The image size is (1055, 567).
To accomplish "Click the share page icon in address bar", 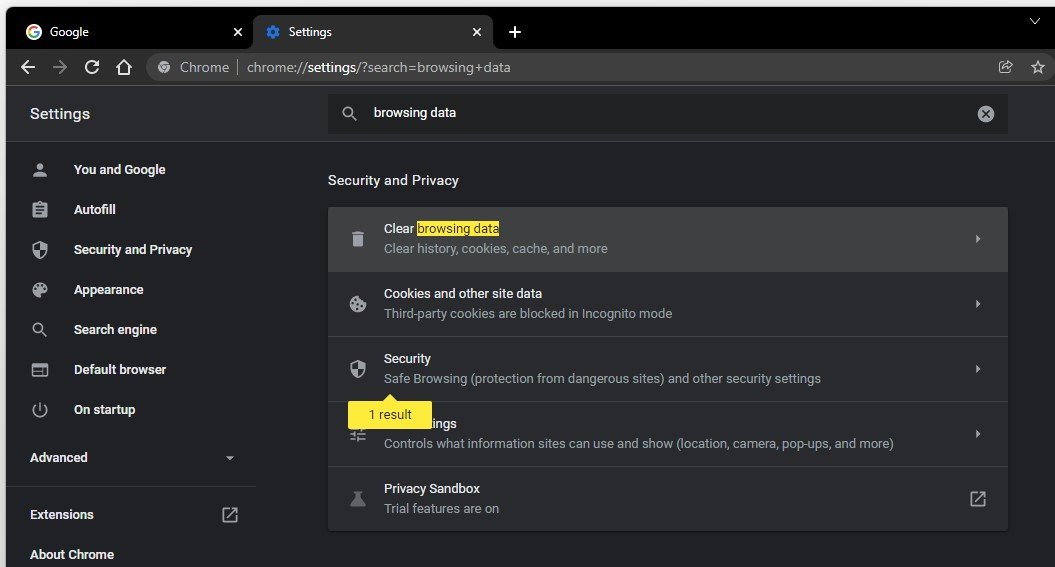I will (x=1005, y=67).
